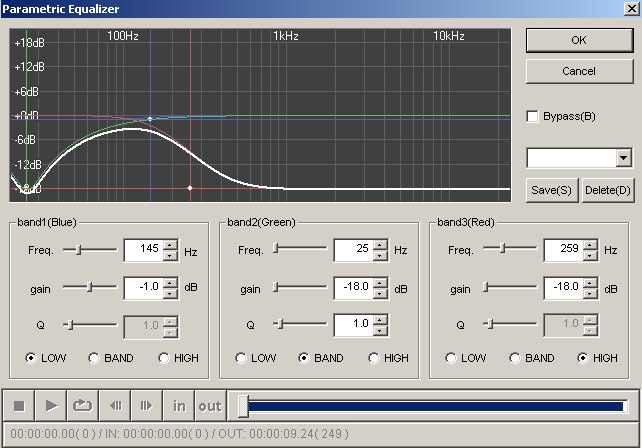Increase band1 Freq. spinner up arrow
The height and width of the screenshot is (448, 642).
170,245
